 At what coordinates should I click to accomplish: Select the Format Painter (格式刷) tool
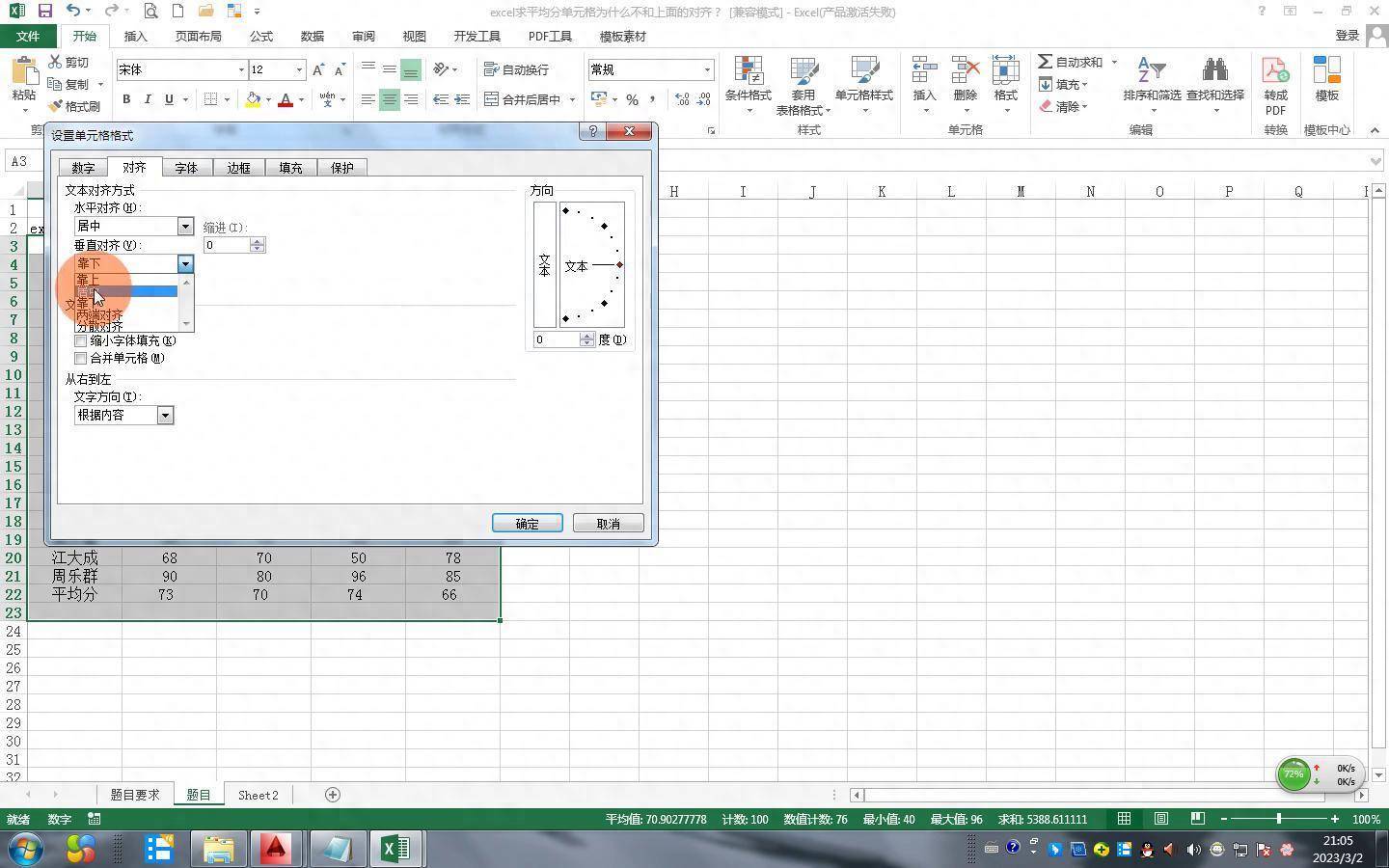(x=75, y=106)
